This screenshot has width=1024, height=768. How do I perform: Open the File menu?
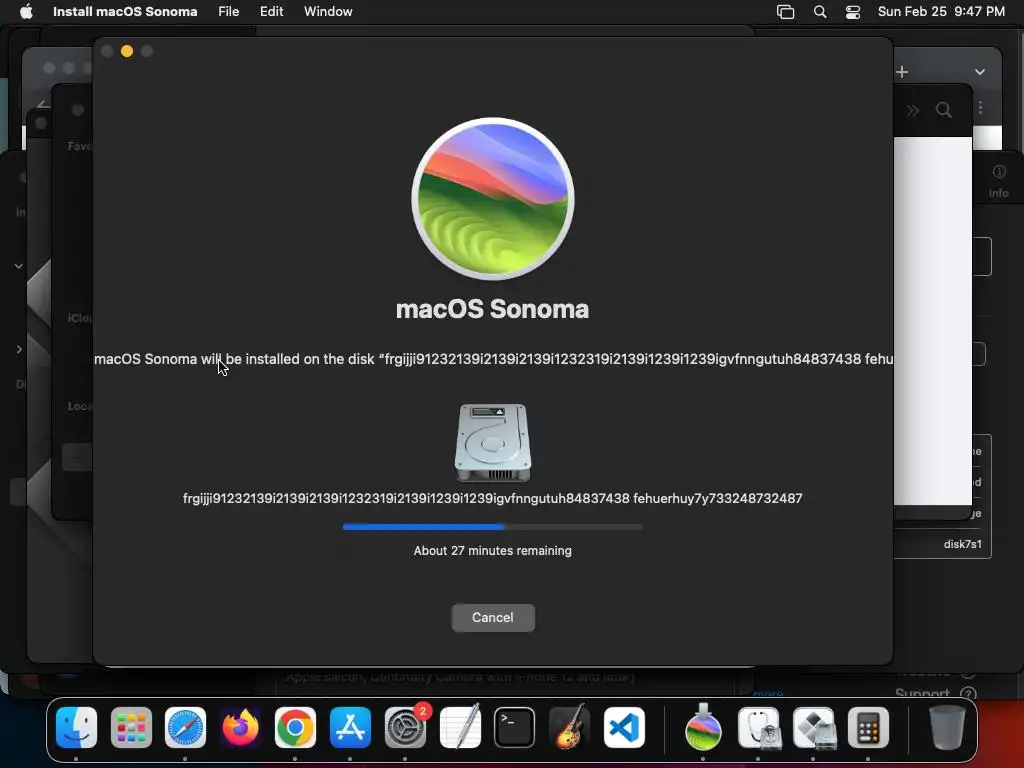[229, 12]
